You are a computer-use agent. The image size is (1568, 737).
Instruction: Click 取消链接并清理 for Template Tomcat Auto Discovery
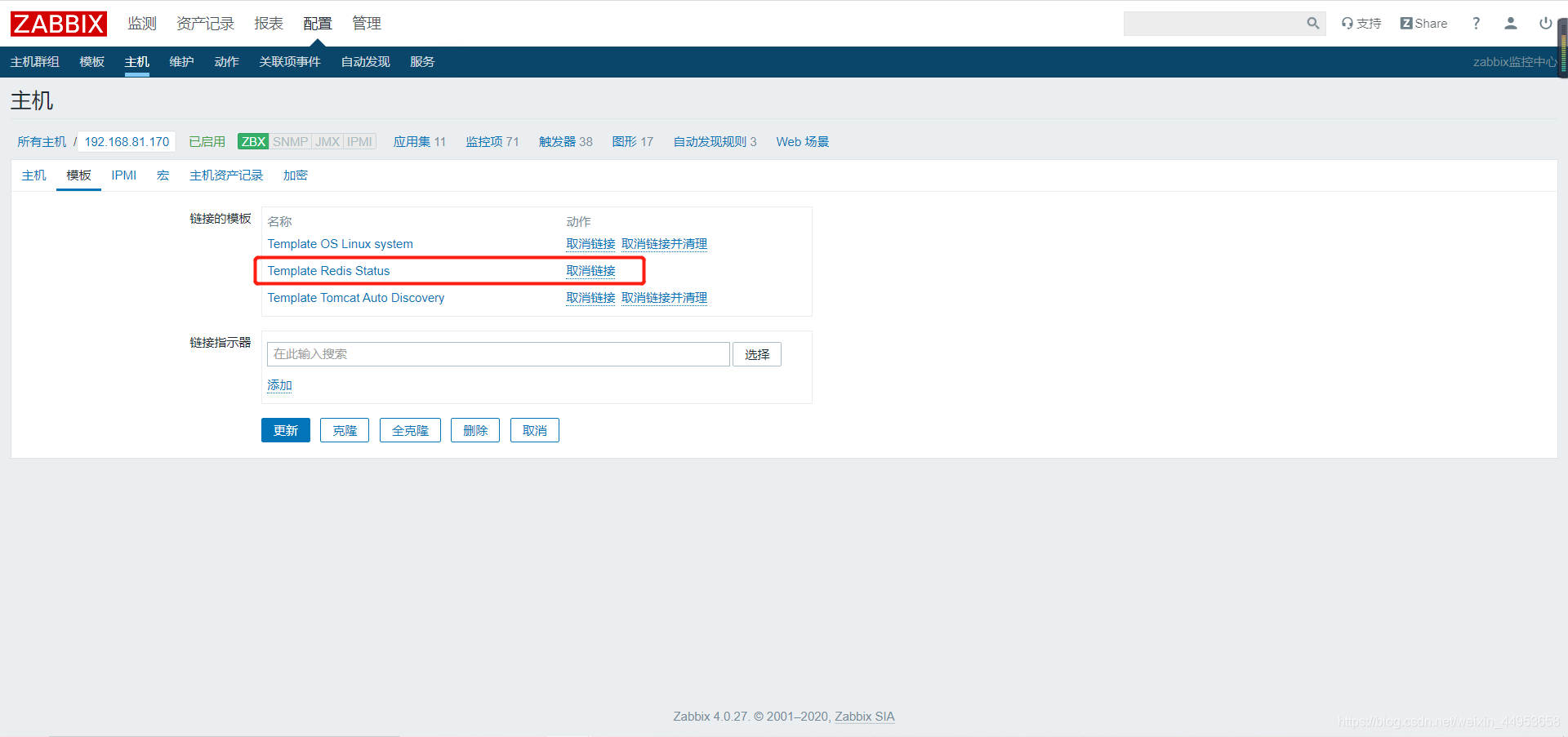pos(665,298)
